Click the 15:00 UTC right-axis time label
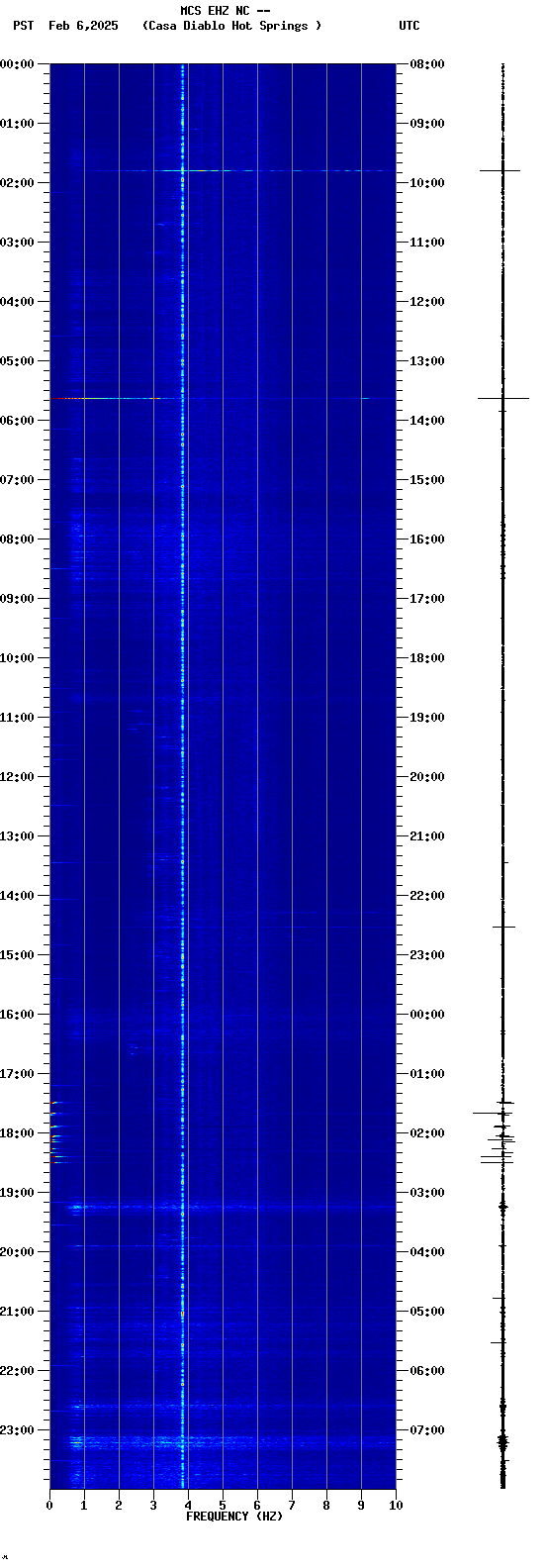This screenshot has height=1568, width=546. (x=427, y=480)
